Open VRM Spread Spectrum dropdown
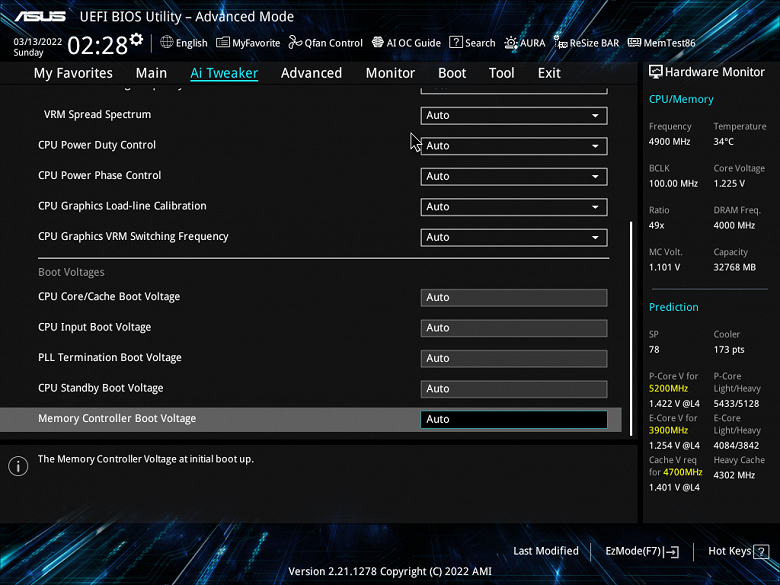780x585 pixels. [x=513, y=115]
